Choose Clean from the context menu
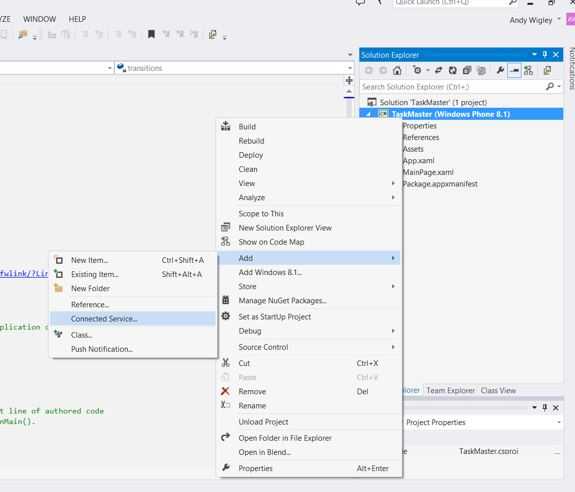575x492 pixels. point(310,169)
